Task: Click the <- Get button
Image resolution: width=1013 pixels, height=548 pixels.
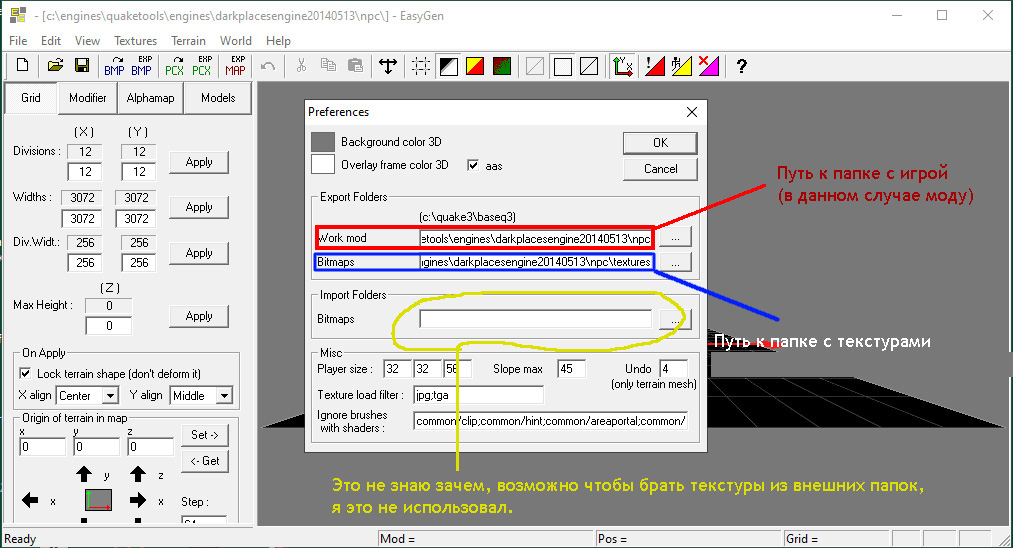Action: 205,461
